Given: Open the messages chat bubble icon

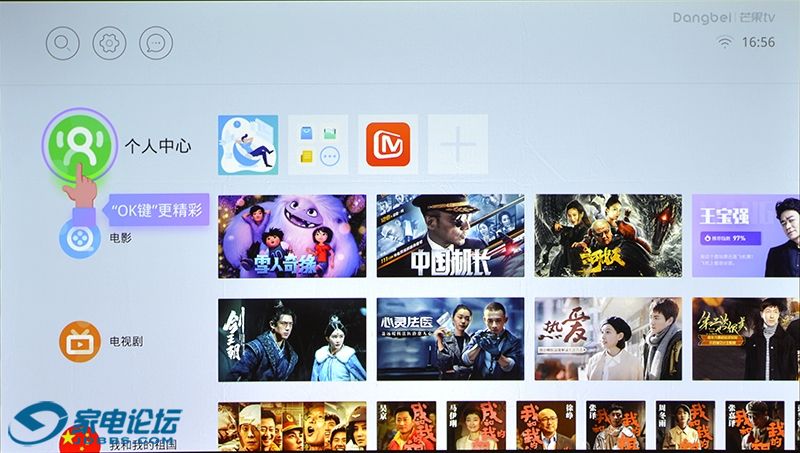Looking at the screenshot, I should tap(156, 43).
